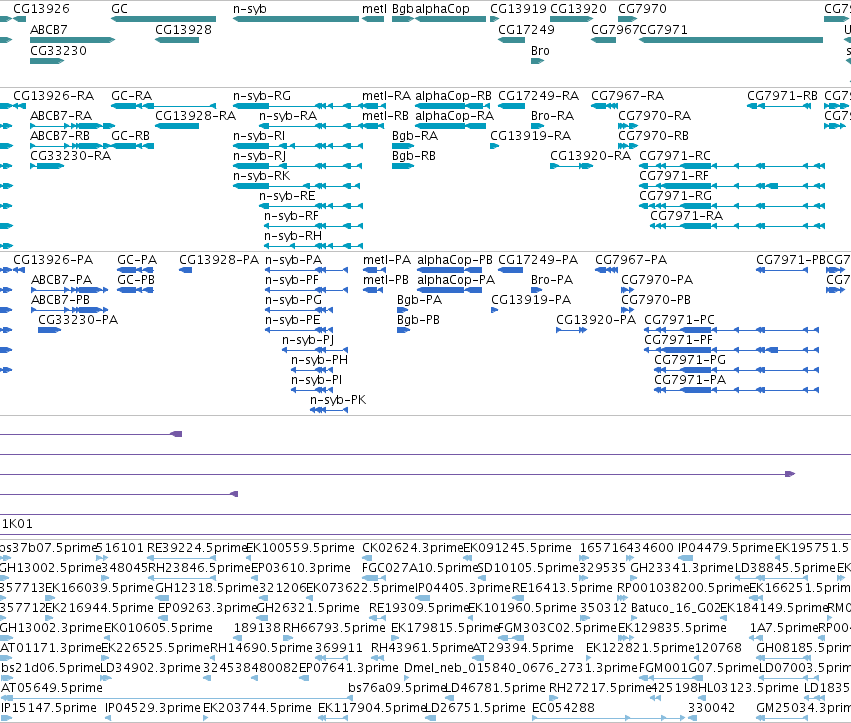Select the GC-RB transcript label

click(x=131, y=136)
